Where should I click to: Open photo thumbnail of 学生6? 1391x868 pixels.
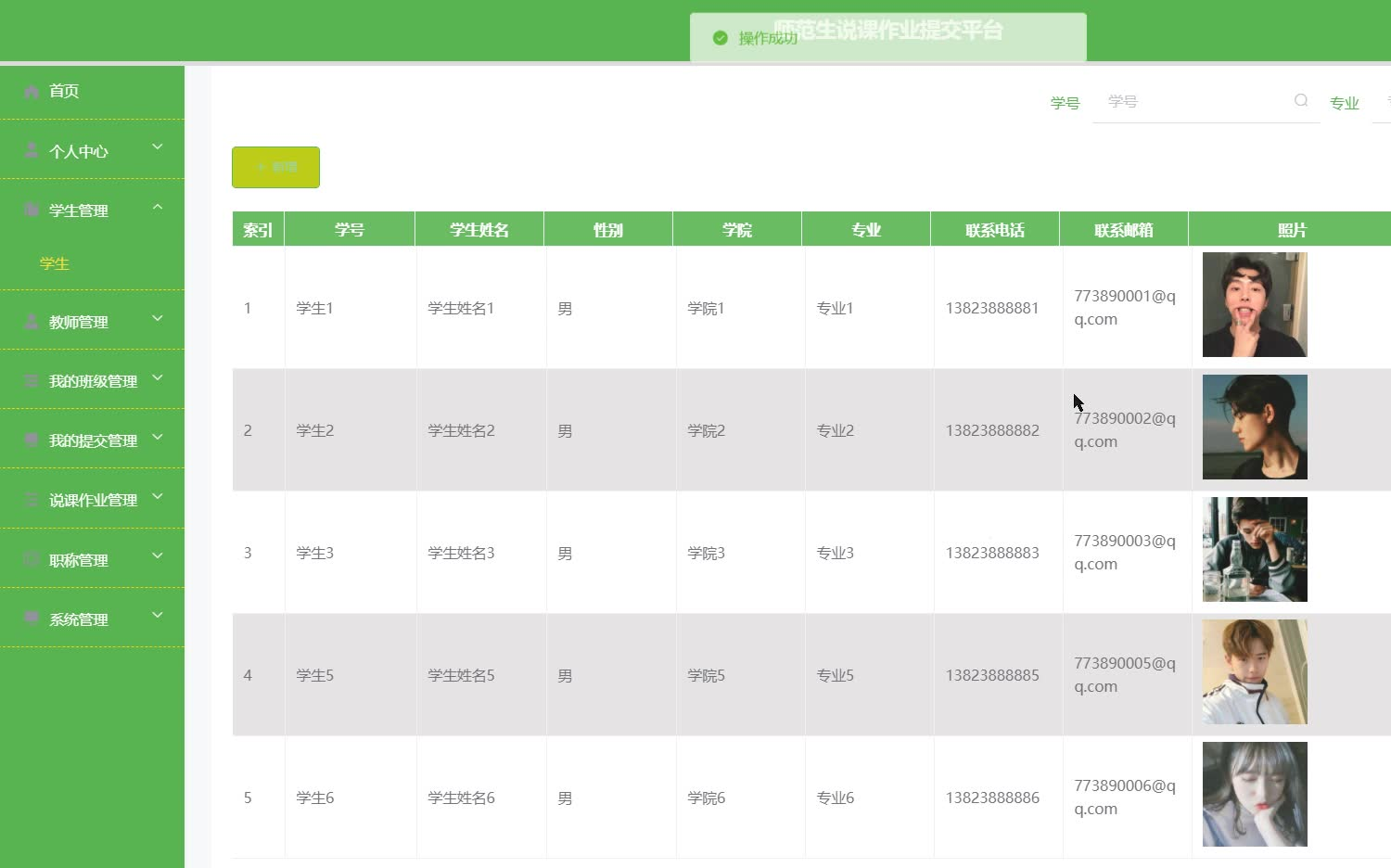1255,794
